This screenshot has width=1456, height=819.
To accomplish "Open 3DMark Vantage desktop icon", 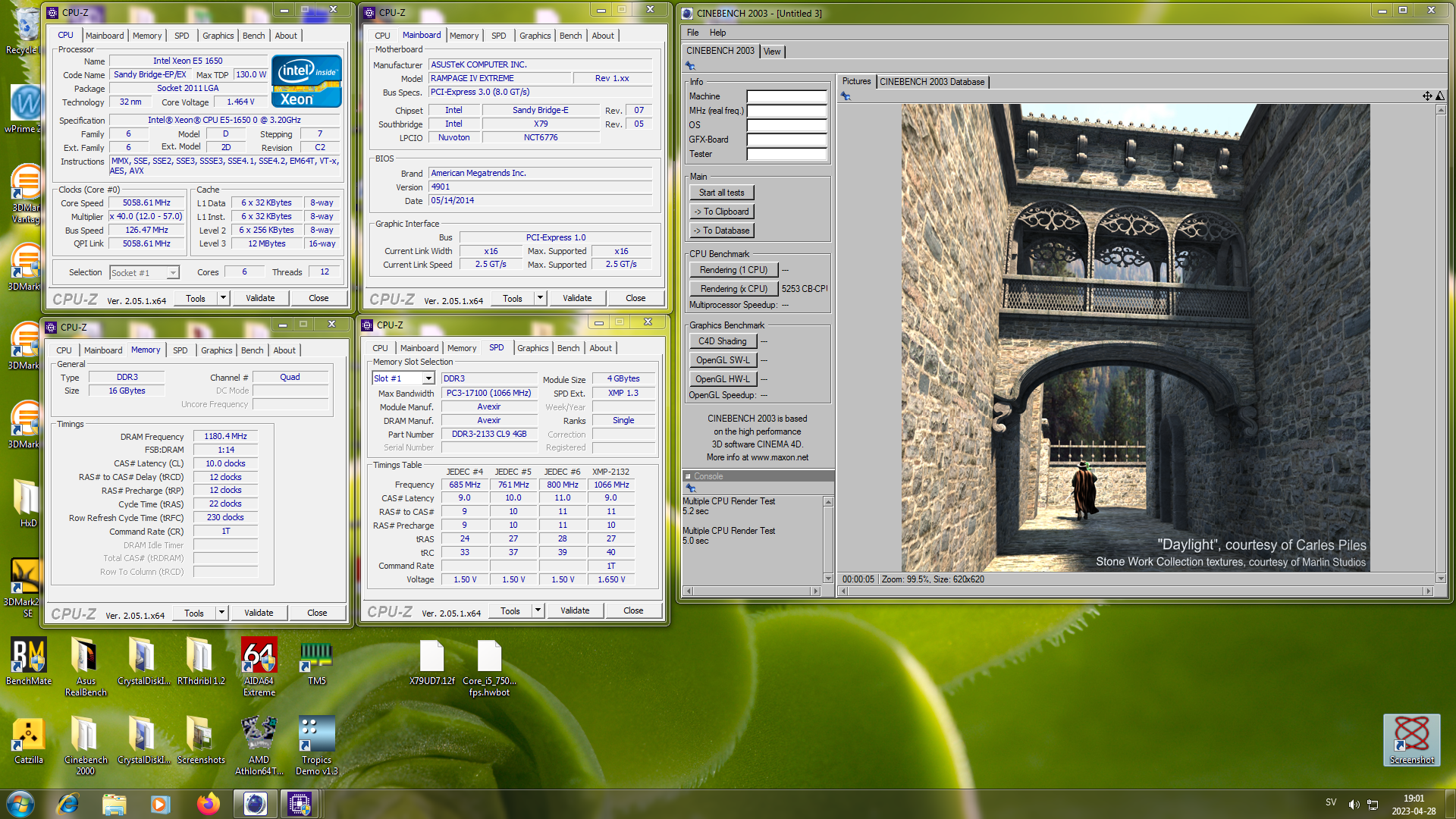I will 25,193.
